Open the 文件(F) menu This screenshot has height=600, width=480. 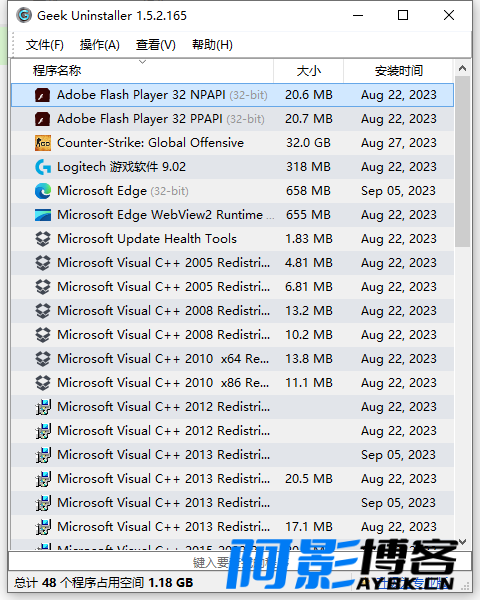coord(44,45)
